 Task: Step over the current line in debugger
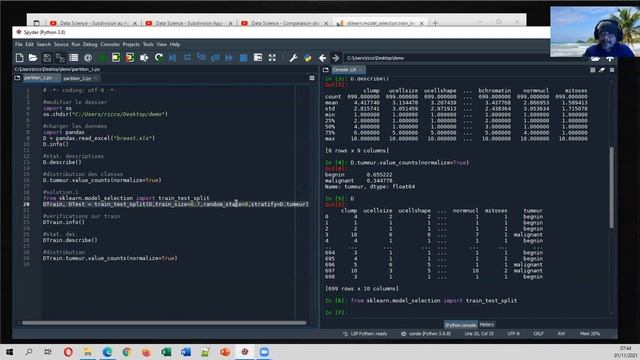[x=187, y=58]
